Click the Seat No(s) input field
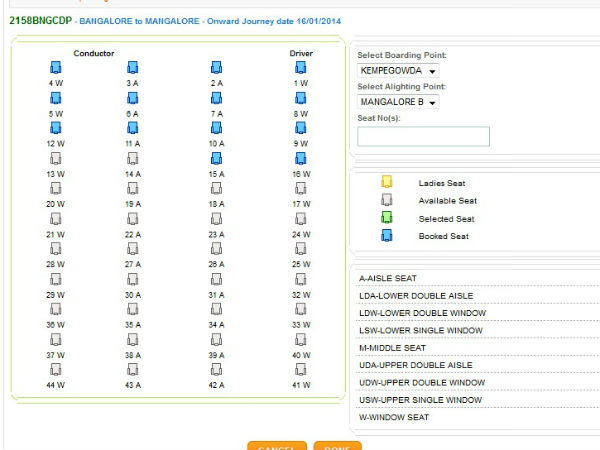 point(423,137)
